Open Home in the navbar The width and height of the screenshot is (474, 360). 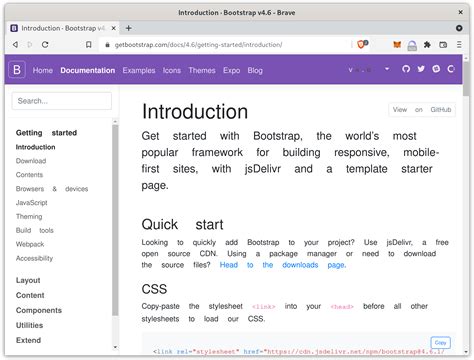(43, 70)
